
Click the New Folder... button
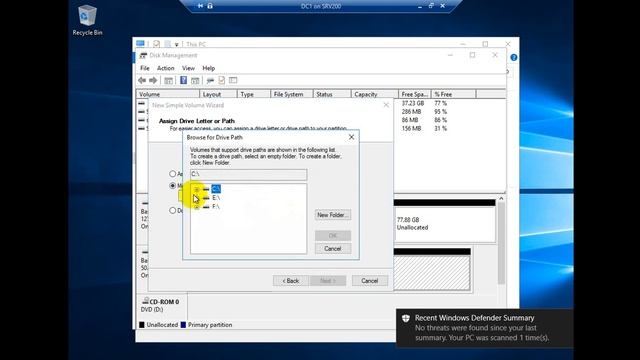(x=333, y=215)
